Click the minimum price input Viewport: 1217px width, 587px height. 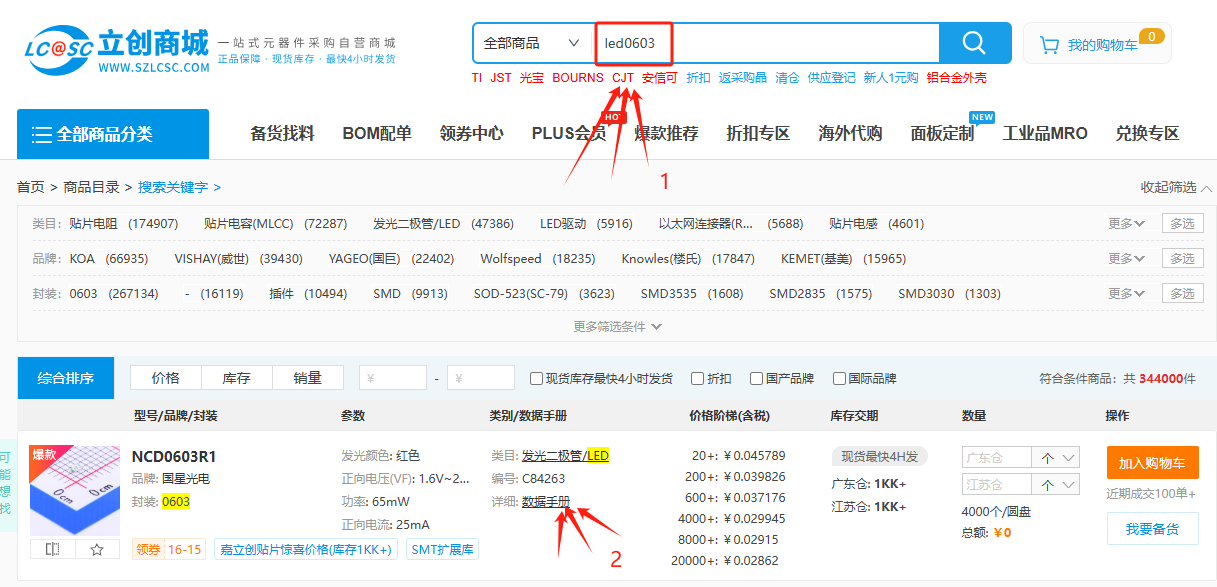393,378
